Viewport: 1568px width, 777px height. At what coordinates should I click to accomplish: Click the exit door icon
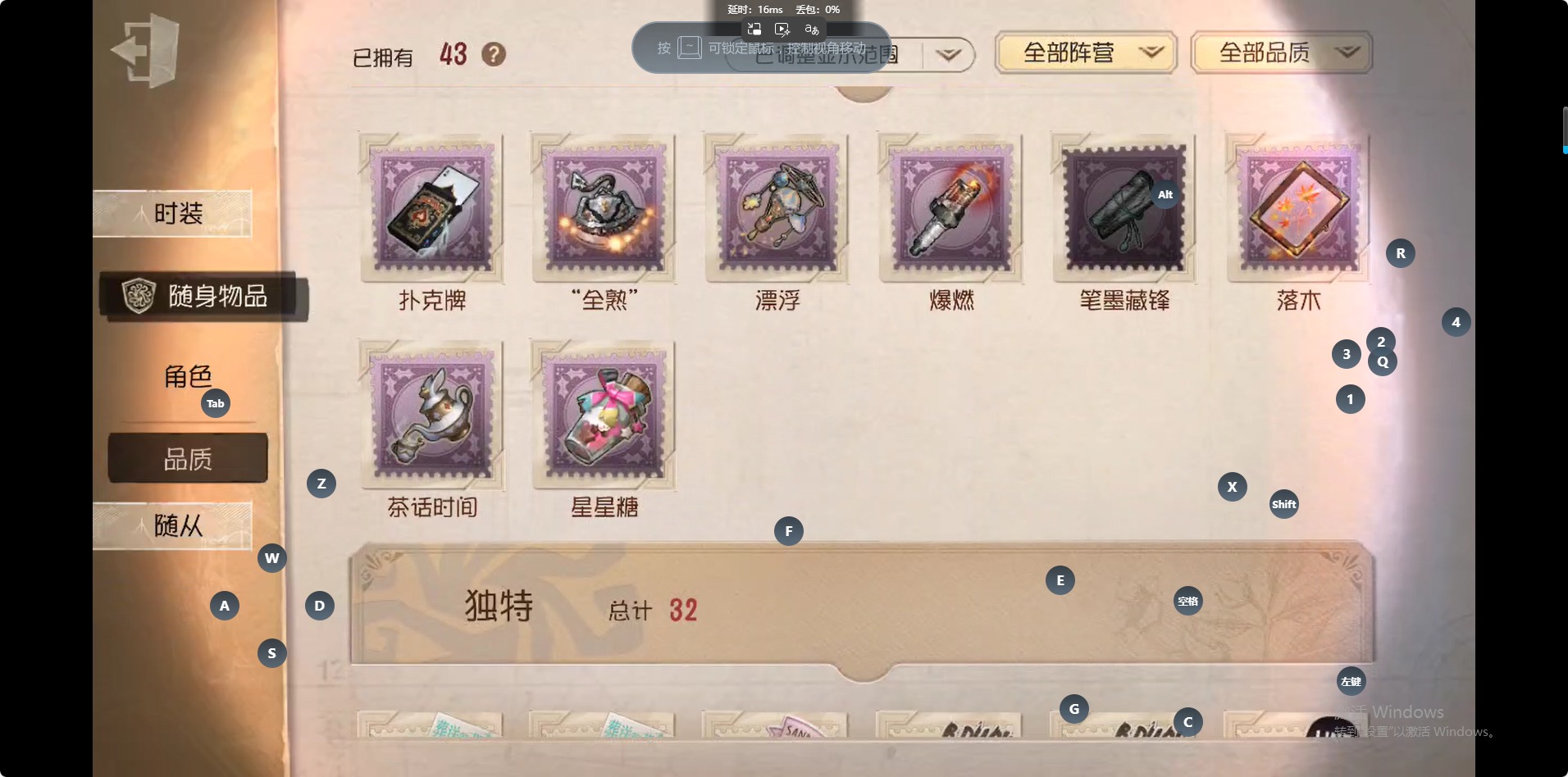point(145,51)
